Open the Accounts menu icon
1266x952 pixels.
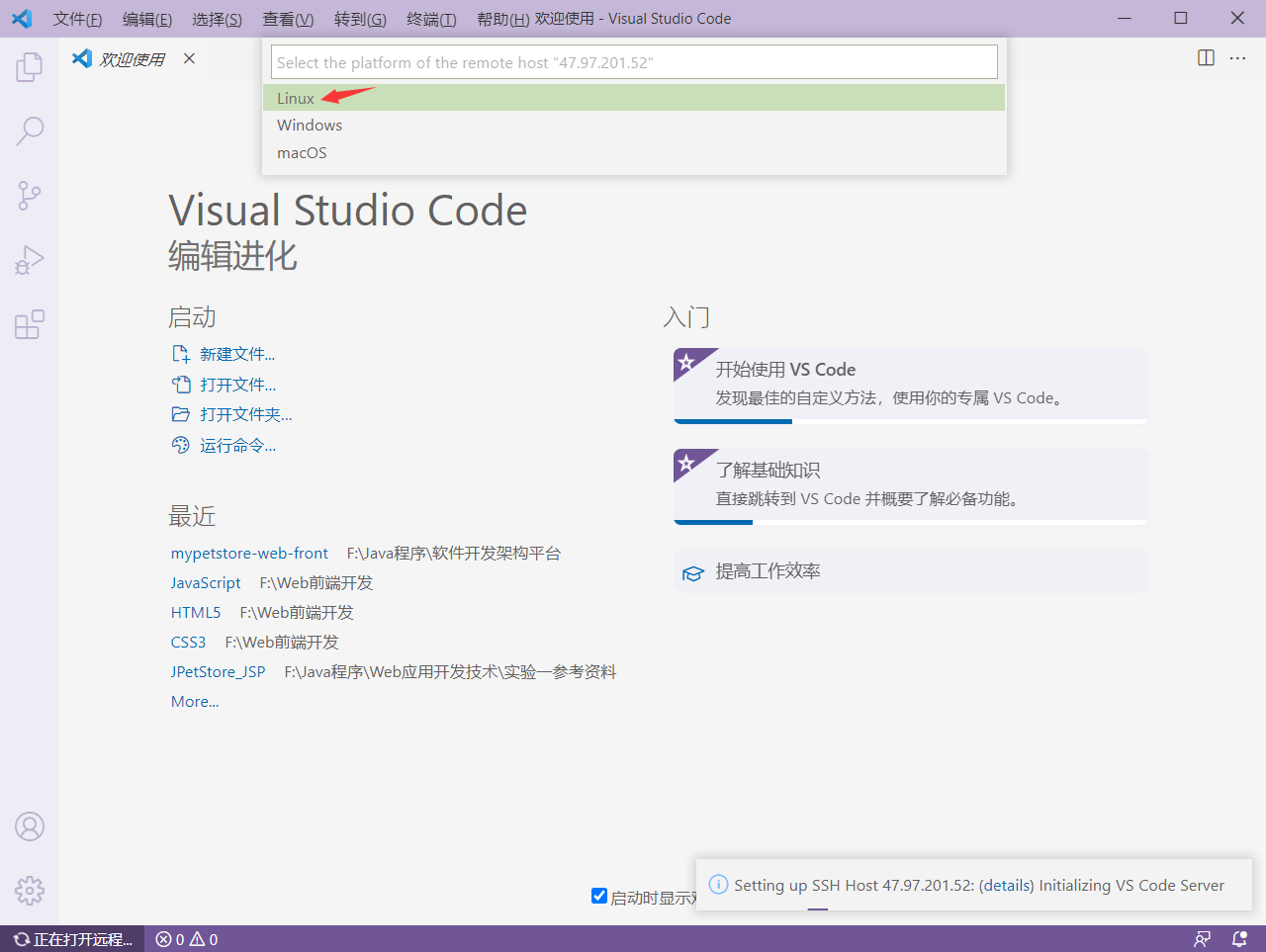[x=30, y=826]
